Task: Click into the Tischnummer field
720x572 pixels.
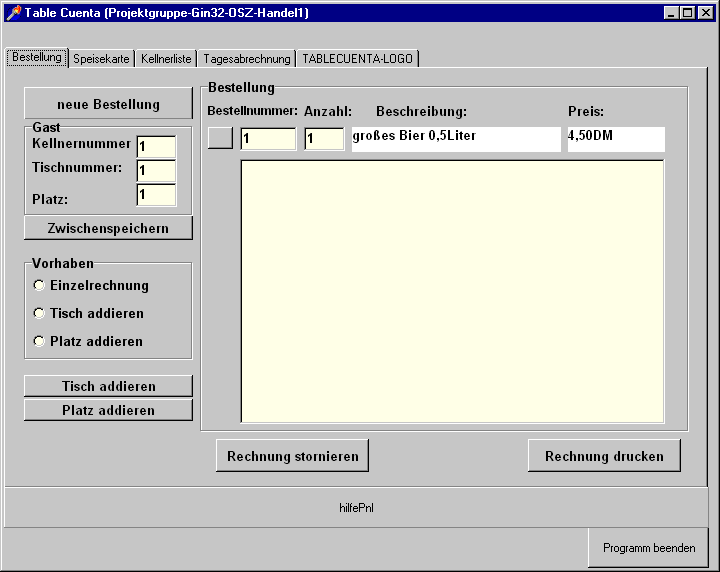Action: tap(156, 171)
